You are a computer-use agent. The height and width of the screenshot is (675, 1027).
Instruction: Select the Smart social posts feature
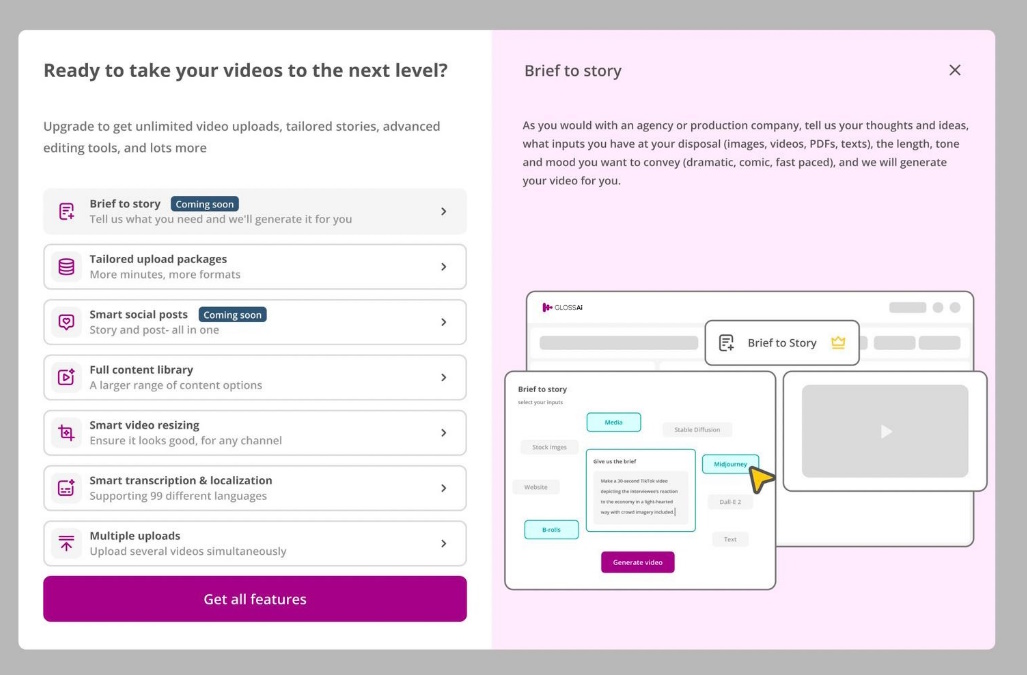[254, 322]
